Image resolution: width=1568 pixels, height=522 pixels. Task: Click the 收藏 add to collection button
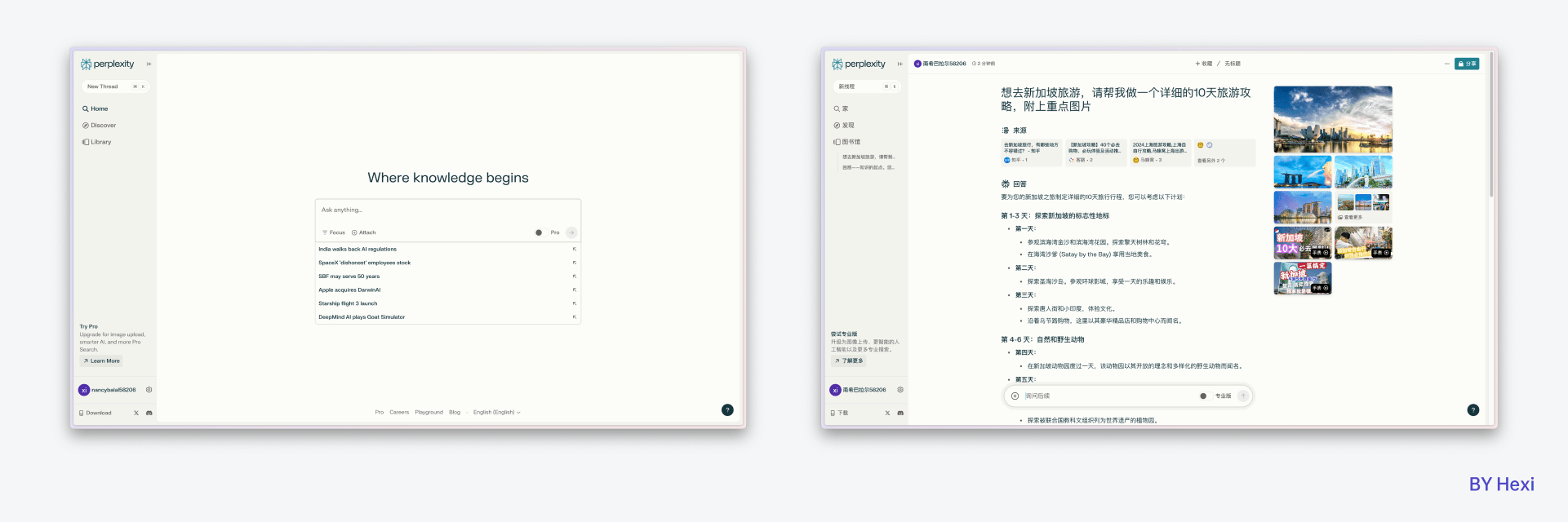click(1204, 64)
